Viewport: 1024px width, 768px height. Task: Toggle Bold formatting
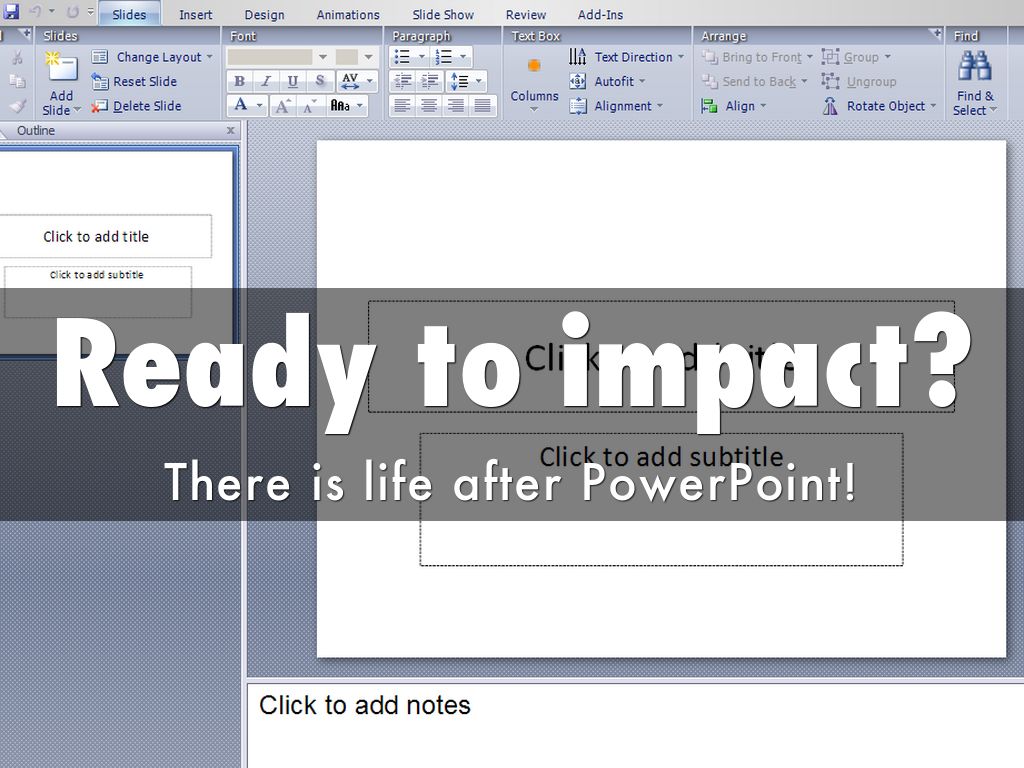[x=239, y=82]
